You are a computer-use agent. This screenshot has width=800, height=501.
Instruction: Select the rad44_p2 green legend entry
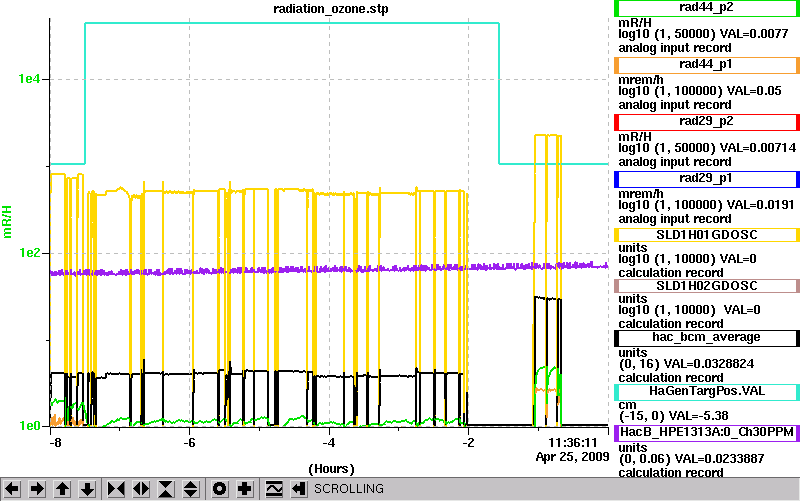pyautogui.click(x=707, y=8)
